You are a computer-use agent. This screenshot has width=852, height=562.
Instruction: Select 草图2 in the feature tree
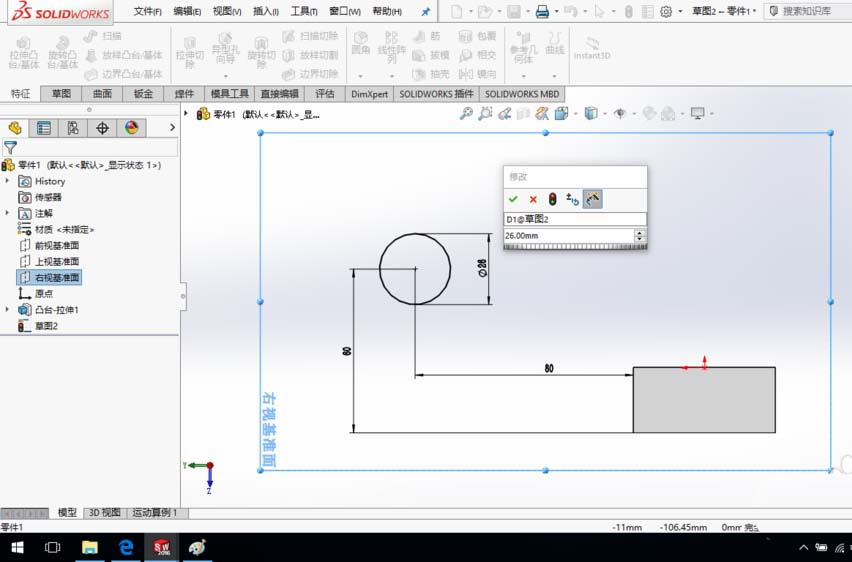tap(46, 326)
